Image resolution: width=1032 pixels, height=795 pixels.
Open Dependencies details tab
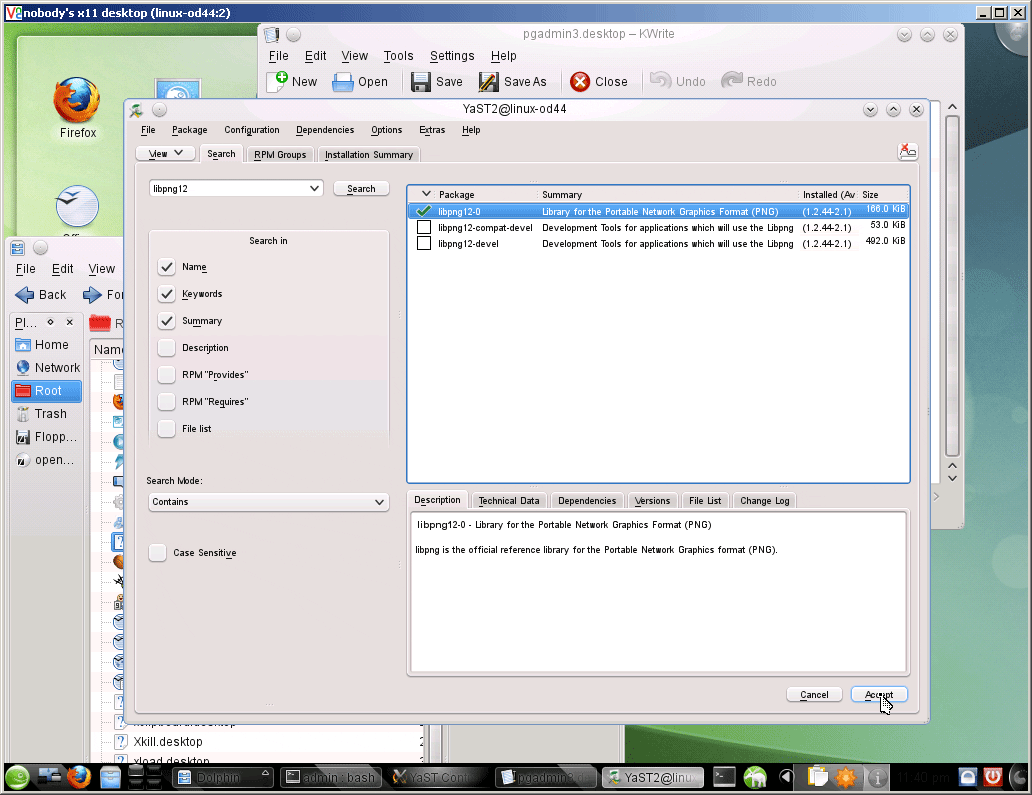pyautogui.click(x=587, y=501)
